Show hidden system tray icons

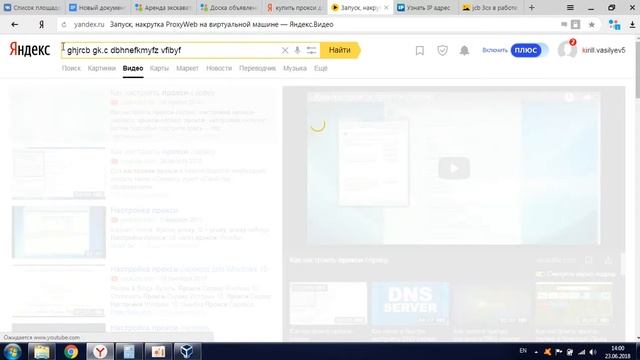(536, 352)
